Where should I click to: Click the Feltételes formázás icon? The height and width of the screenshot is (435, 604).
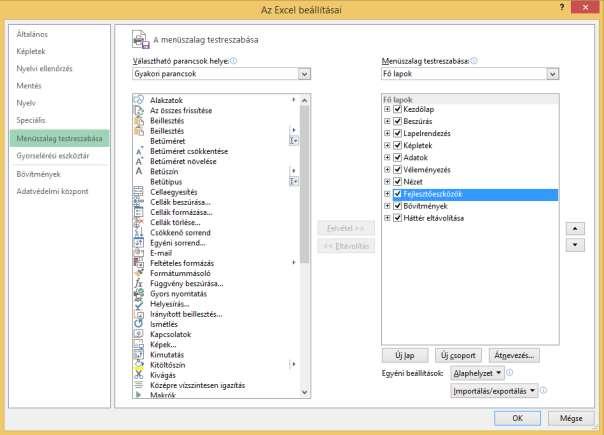click(138, 263)
